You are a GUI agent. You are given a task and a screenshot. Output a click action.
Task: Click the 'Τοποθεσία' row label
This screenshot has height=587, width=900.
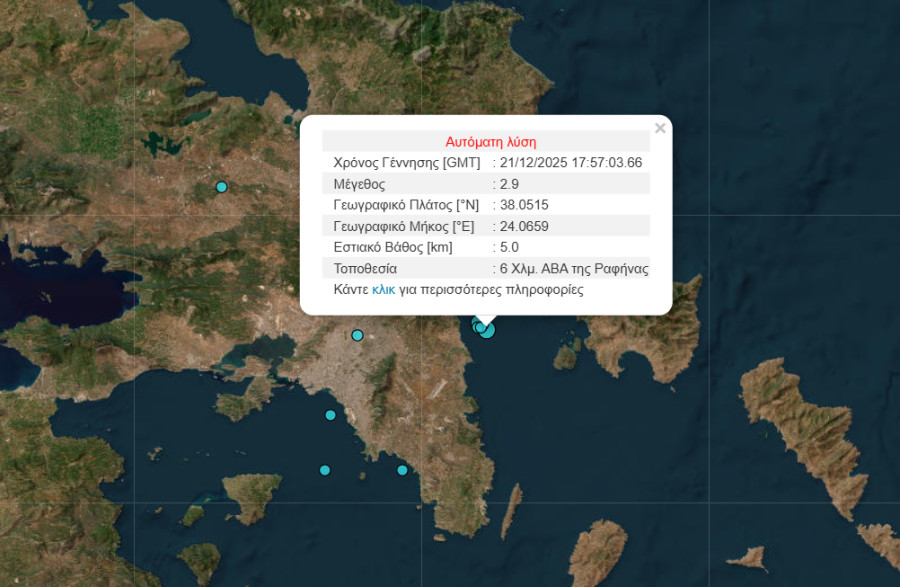click(365, 269)
